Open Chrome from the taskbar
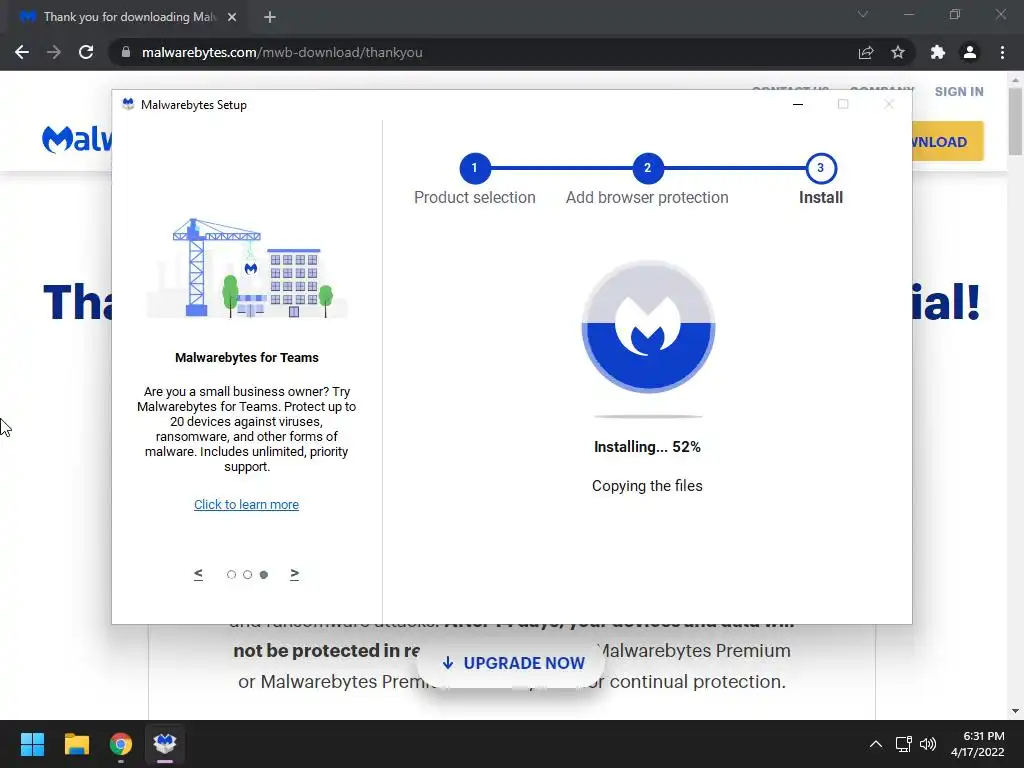The height and width of the screenshot is (768, 1024). (120, 744)
